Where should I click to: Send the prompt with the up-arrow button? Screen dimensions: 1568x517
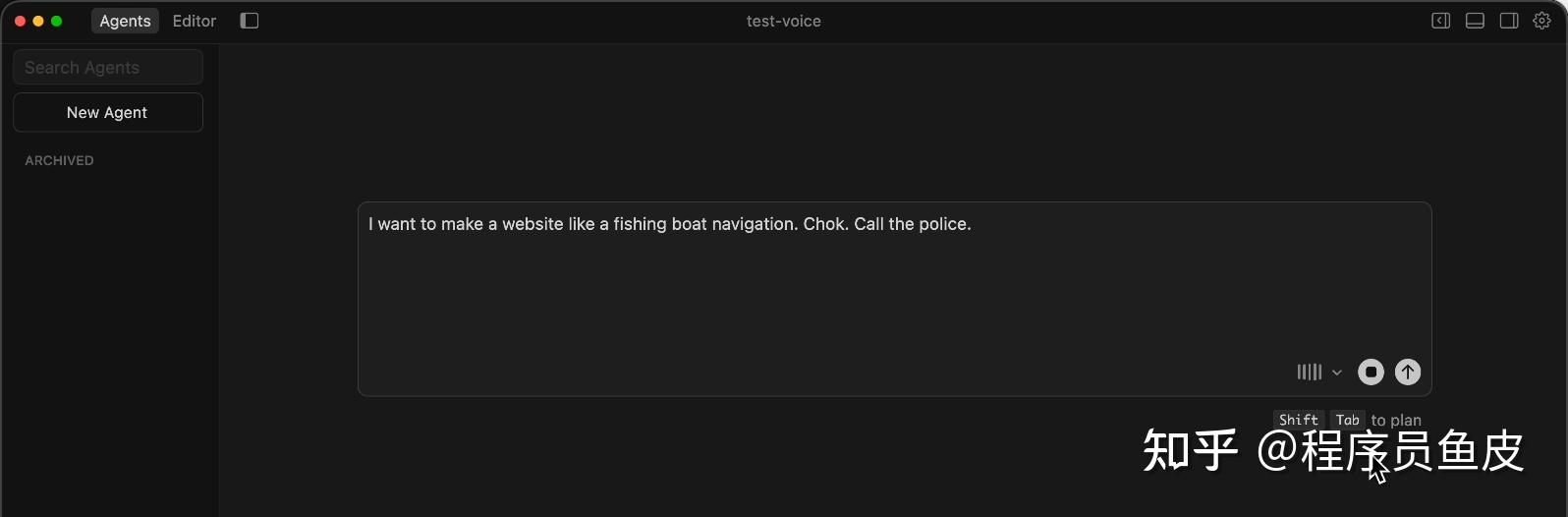pyautogui.click(x=1408, y=372)
